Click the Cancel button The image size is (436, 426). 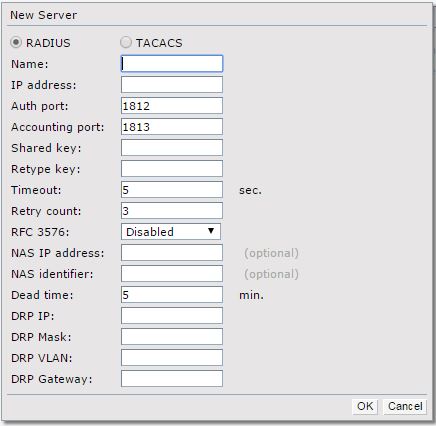coord(405,406)
